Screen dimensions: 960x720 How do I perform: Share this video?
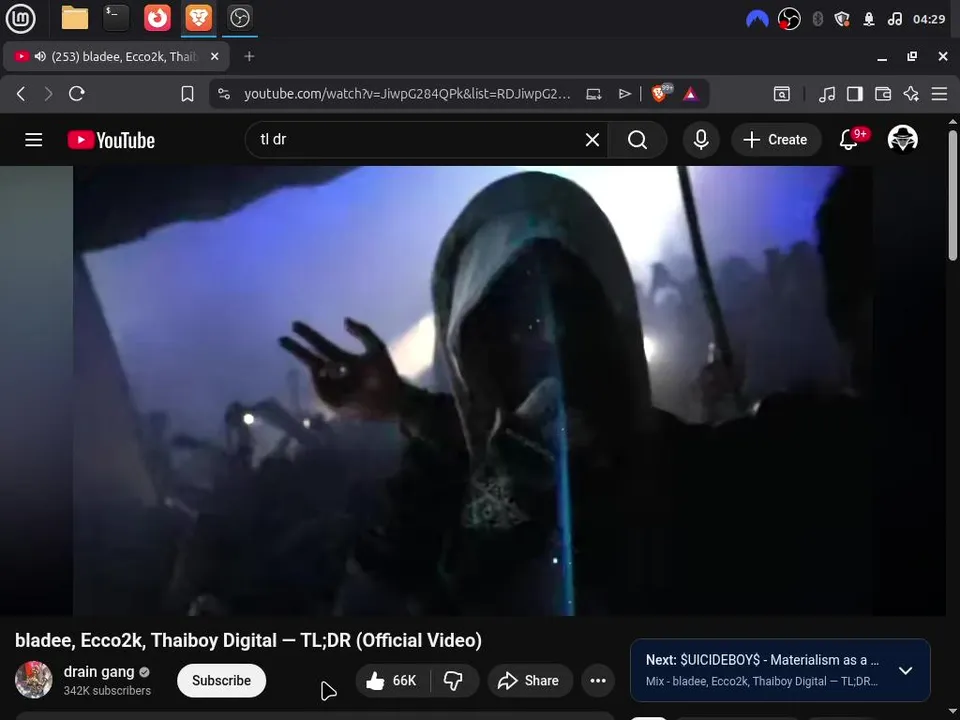coord(529,680)
